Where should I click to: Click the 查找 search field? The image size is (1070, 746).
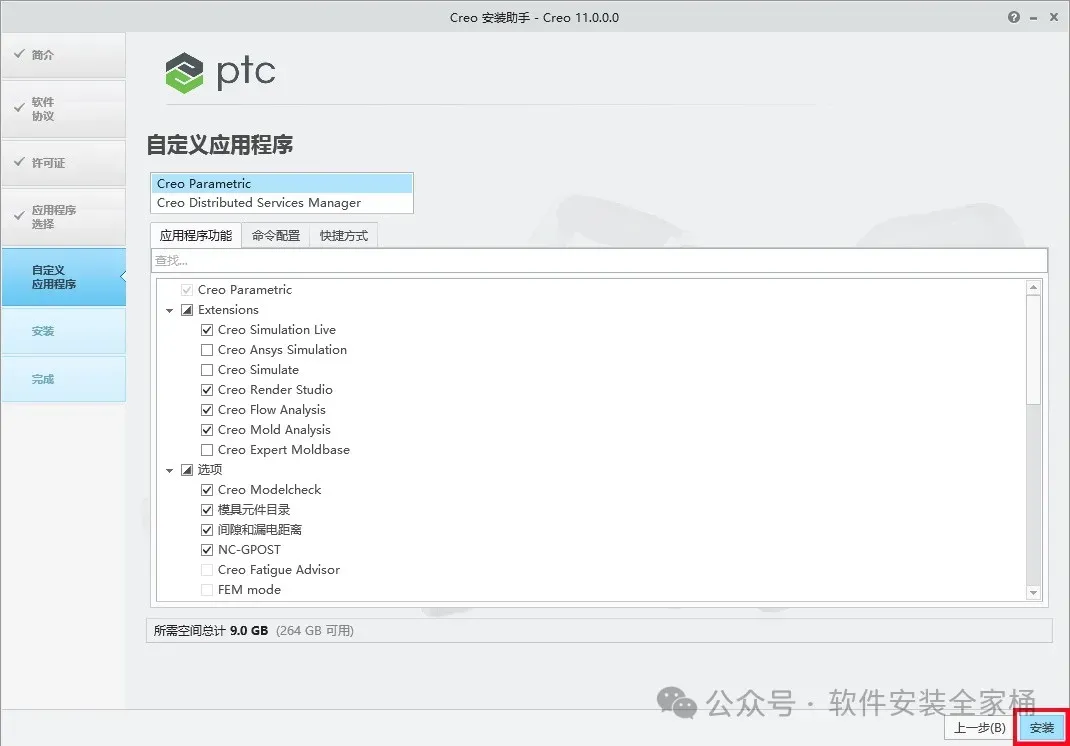point(599,261)
